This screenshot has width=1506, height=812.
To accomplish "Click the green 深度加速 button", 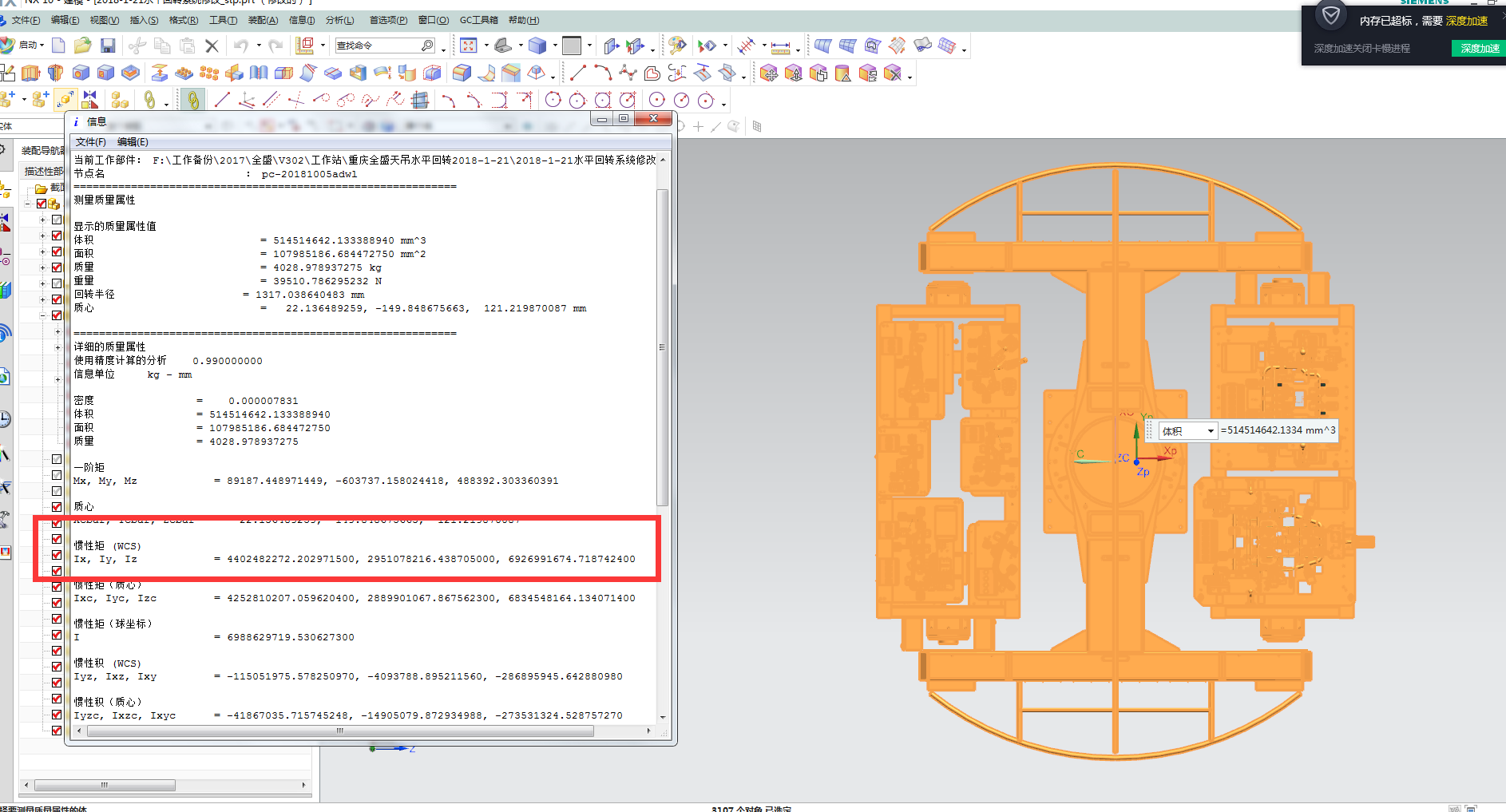I will pos(1479,49).
